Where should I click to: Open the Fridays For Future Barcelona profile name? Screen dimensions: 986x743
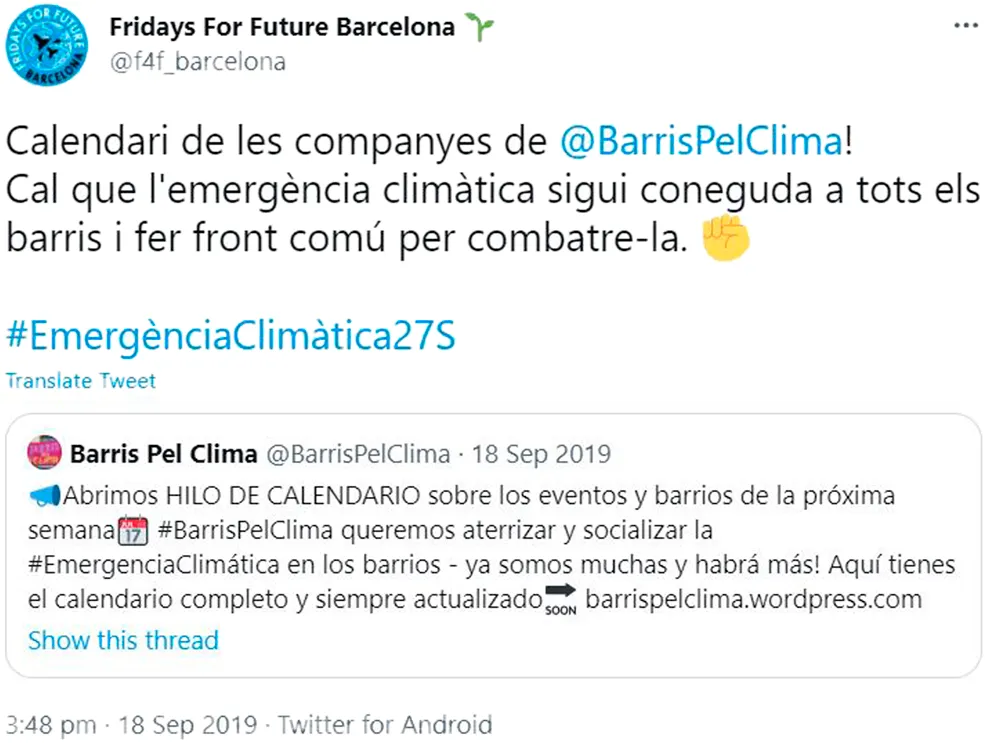(282, 27)
